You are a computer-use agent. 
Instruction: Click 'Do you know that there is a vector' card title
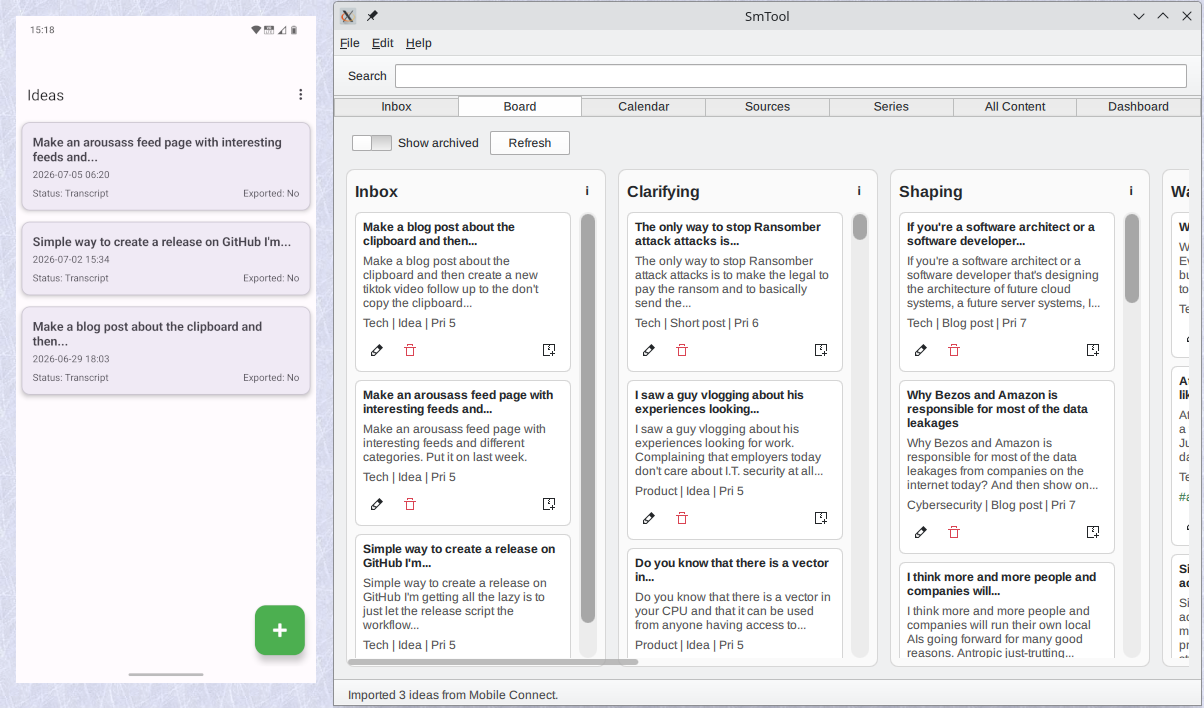tap(732, 570)
